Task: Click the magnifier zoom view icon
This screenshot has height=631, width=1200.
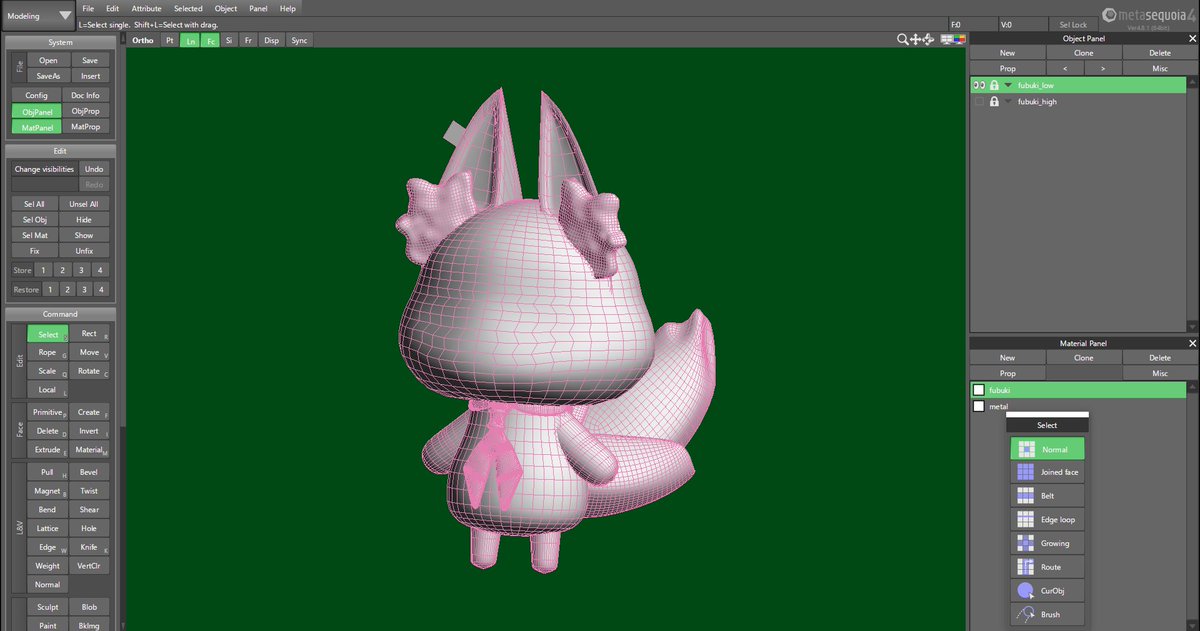Action: (x=902, y=40)
